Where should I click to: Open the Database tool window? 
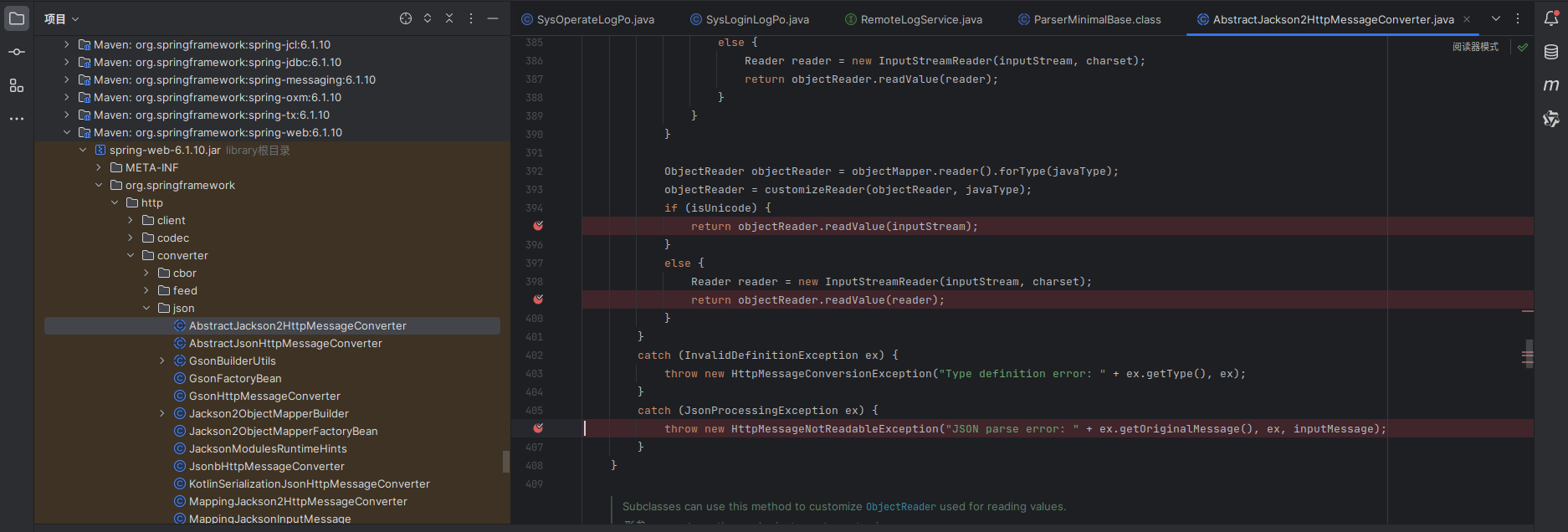pos(1551,52)
